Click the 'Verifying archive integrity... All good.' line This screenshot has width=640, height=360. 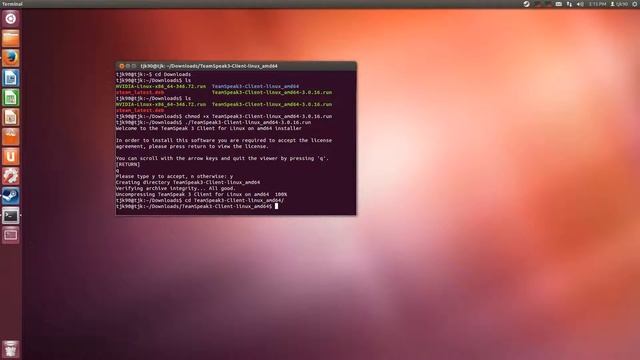(x=176, y=189)
